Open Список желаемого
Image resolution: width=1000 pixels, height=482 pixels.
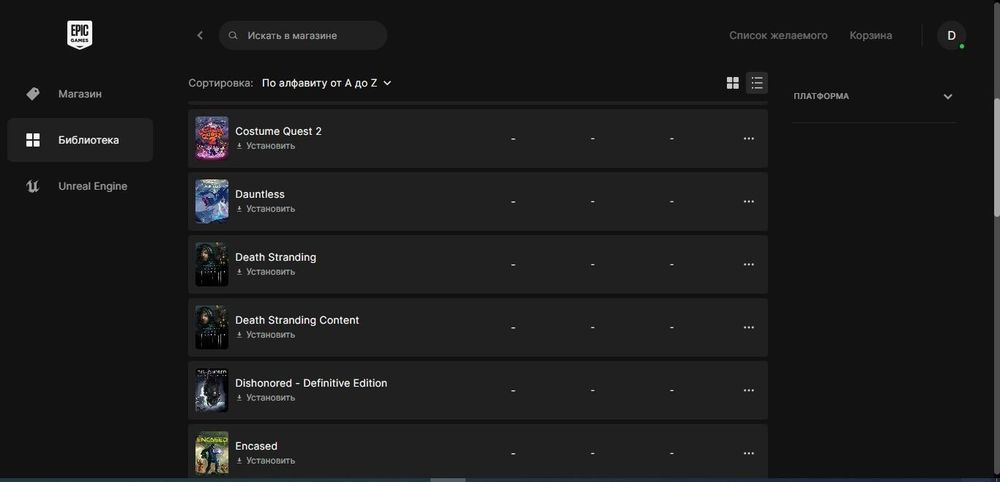pos(778,36)
